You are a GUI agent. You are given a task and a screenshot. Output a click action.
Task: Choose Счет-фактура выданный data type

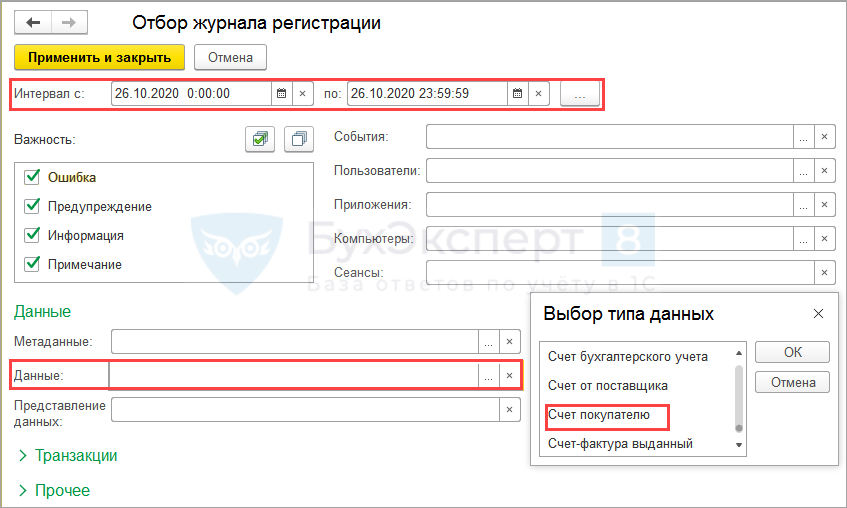[x=620, y=443]
